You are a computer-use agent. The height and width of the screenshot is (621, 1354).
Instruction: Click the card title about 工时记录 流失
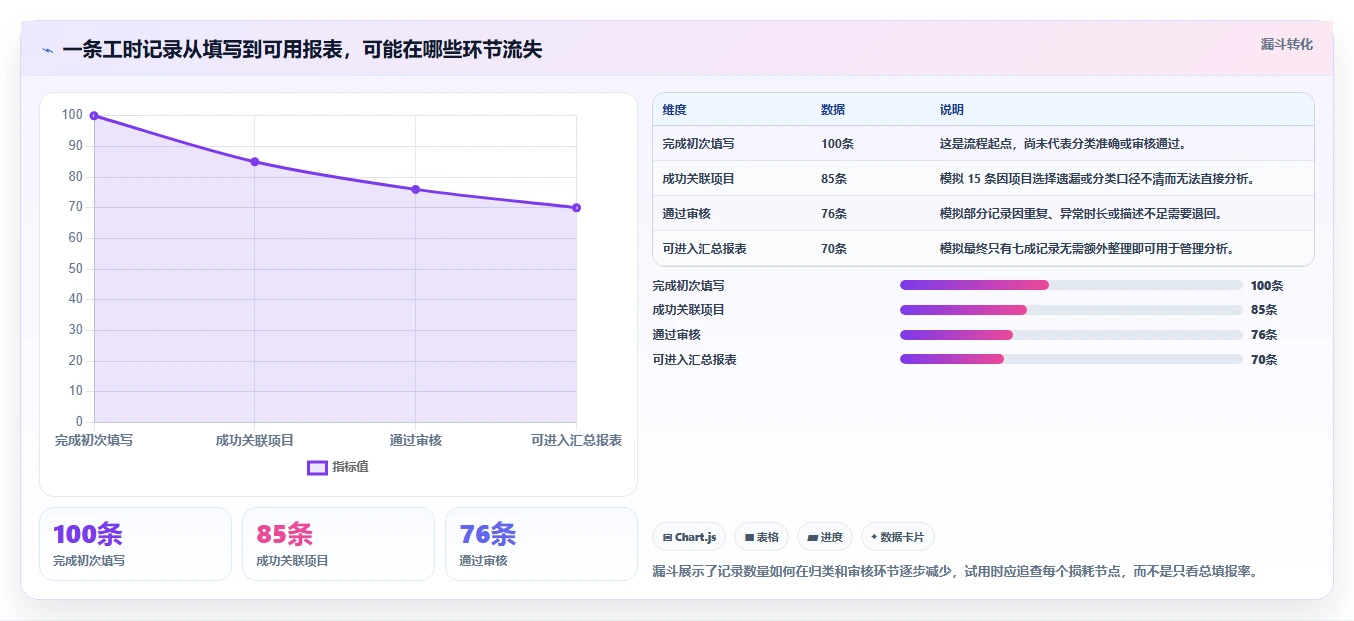pyautogui.click(x=302, y=49)
